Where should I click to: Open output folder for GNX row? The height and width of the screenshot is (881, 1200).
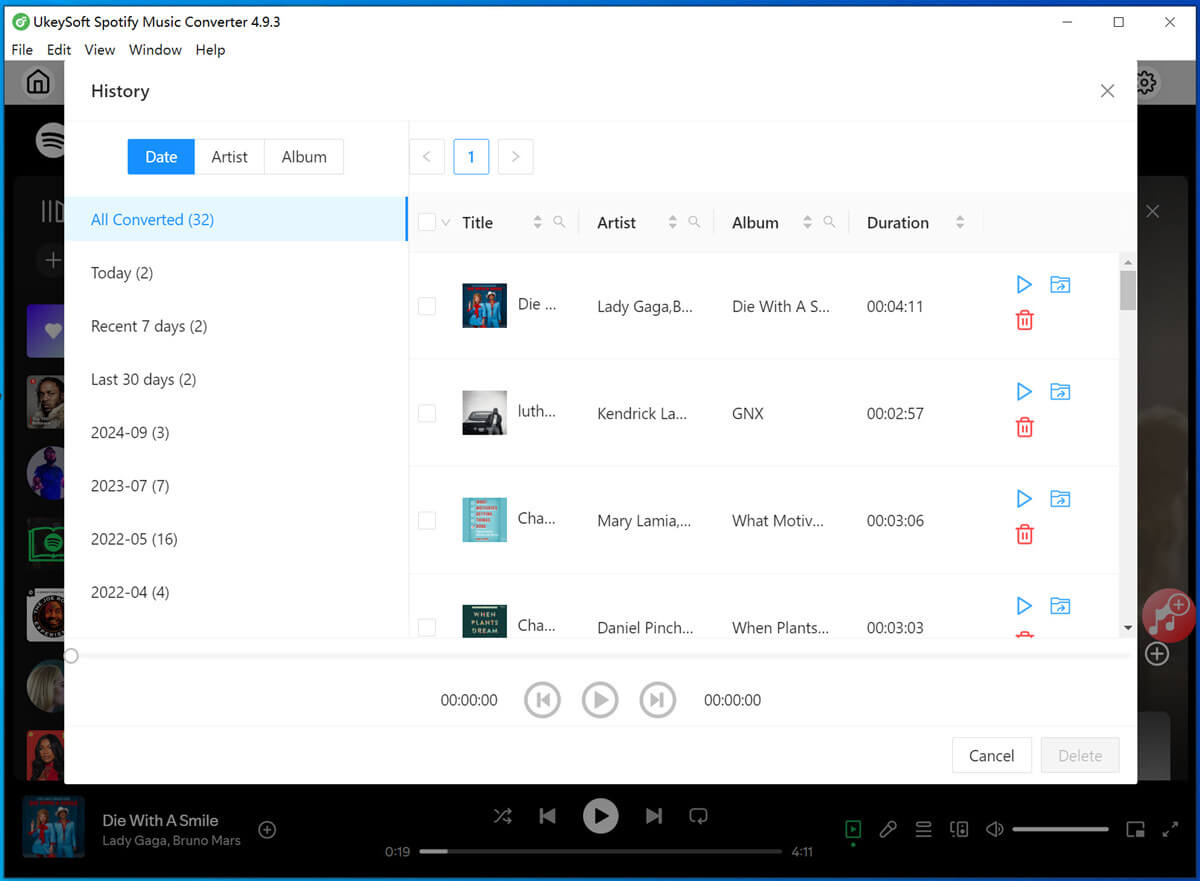1060,392
